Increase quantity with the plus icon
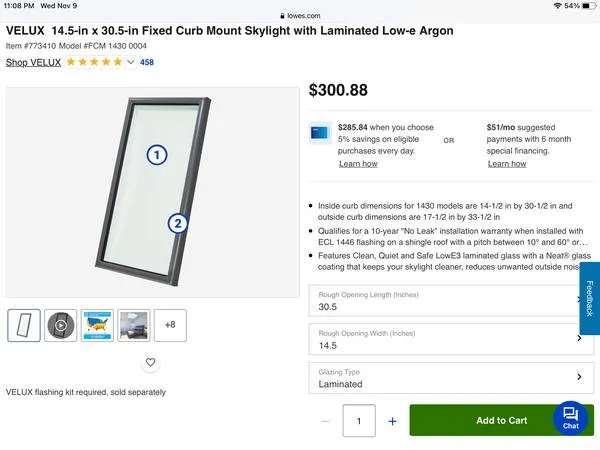600x450 pixels. (x=392, y=421)
